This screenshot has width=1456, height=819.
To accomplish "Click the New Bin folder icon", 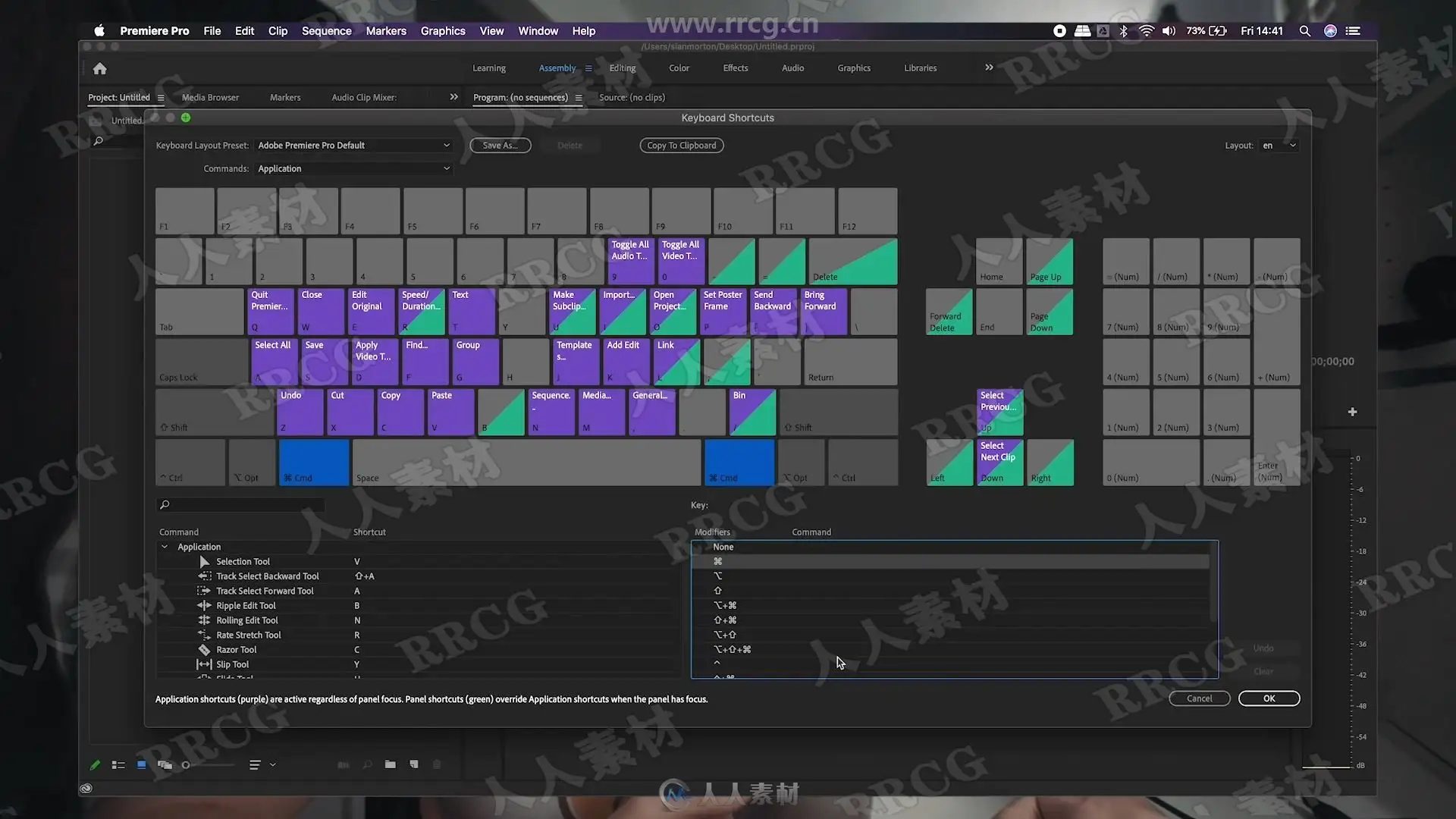I will point(390,764).
